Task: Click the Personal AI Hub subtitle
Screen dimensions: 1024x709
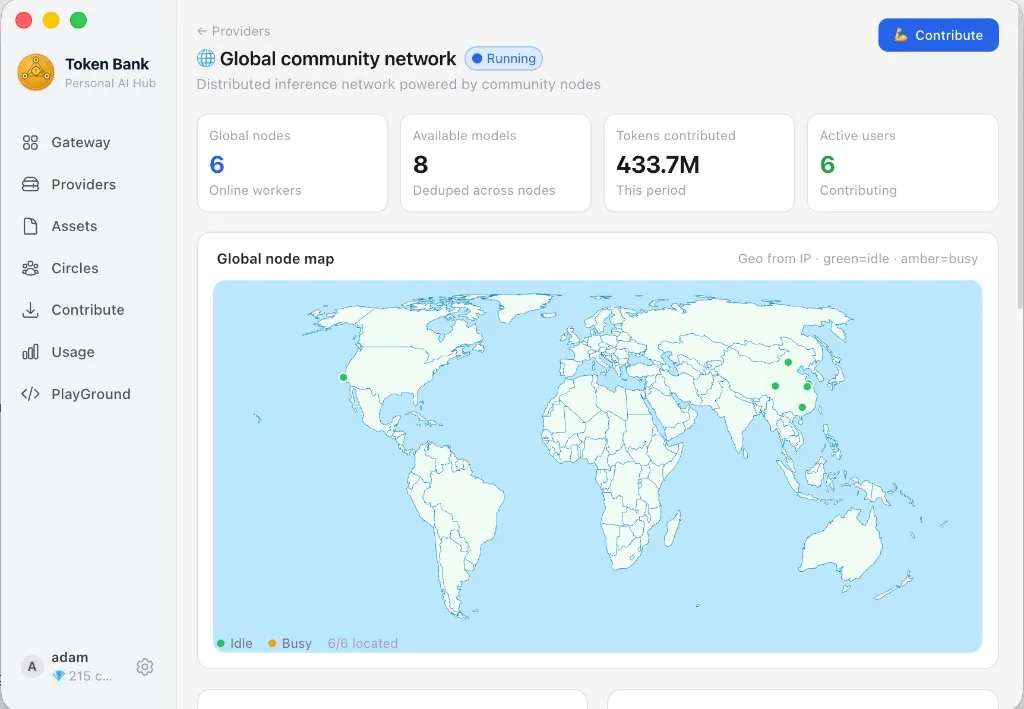Action: pyautogui.click(x=110, y=84)
